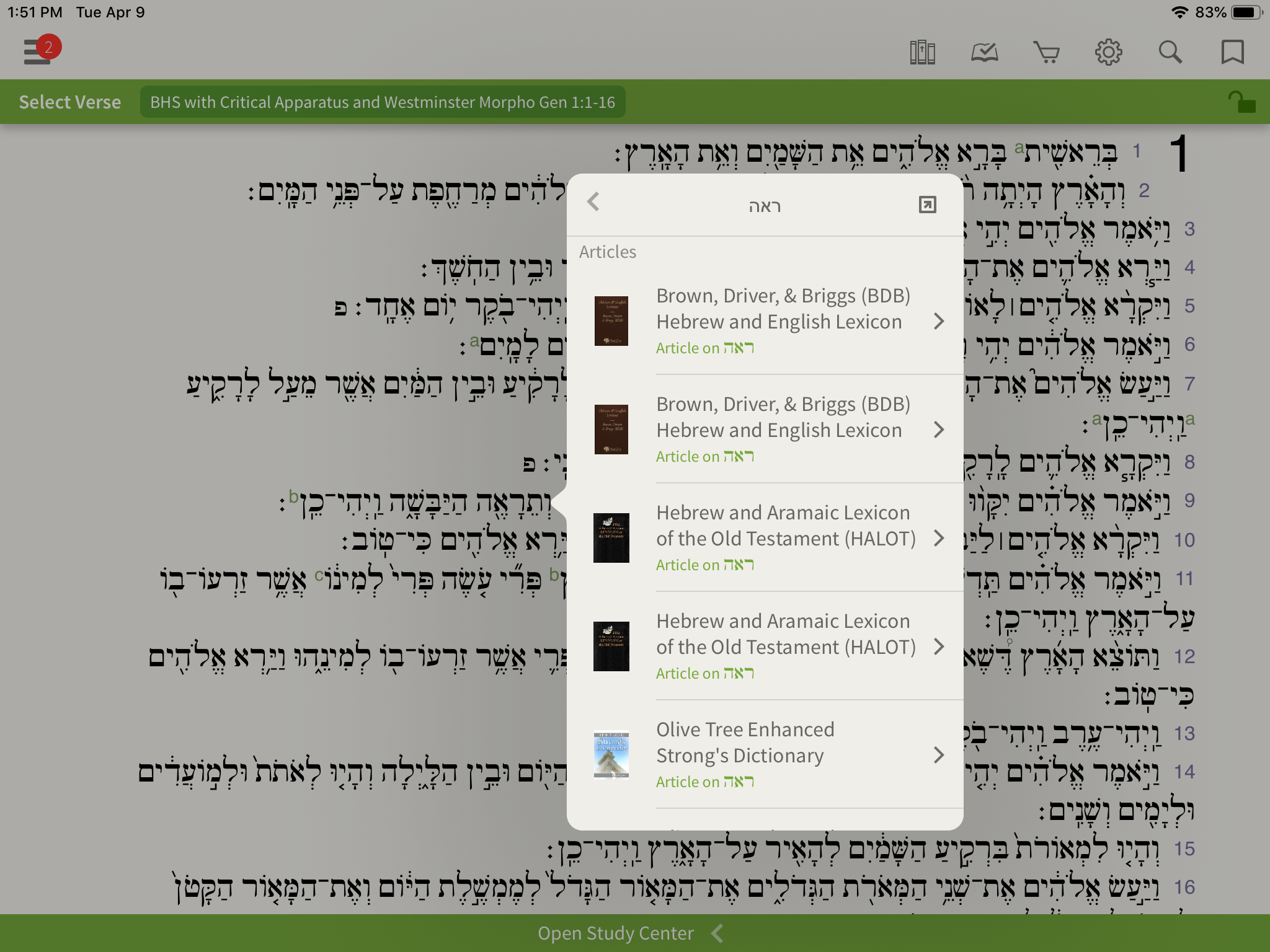Open first BDB Hebrew and English Lexicon article
Viewport: 1270px width, 952px height.
(765, 321)
